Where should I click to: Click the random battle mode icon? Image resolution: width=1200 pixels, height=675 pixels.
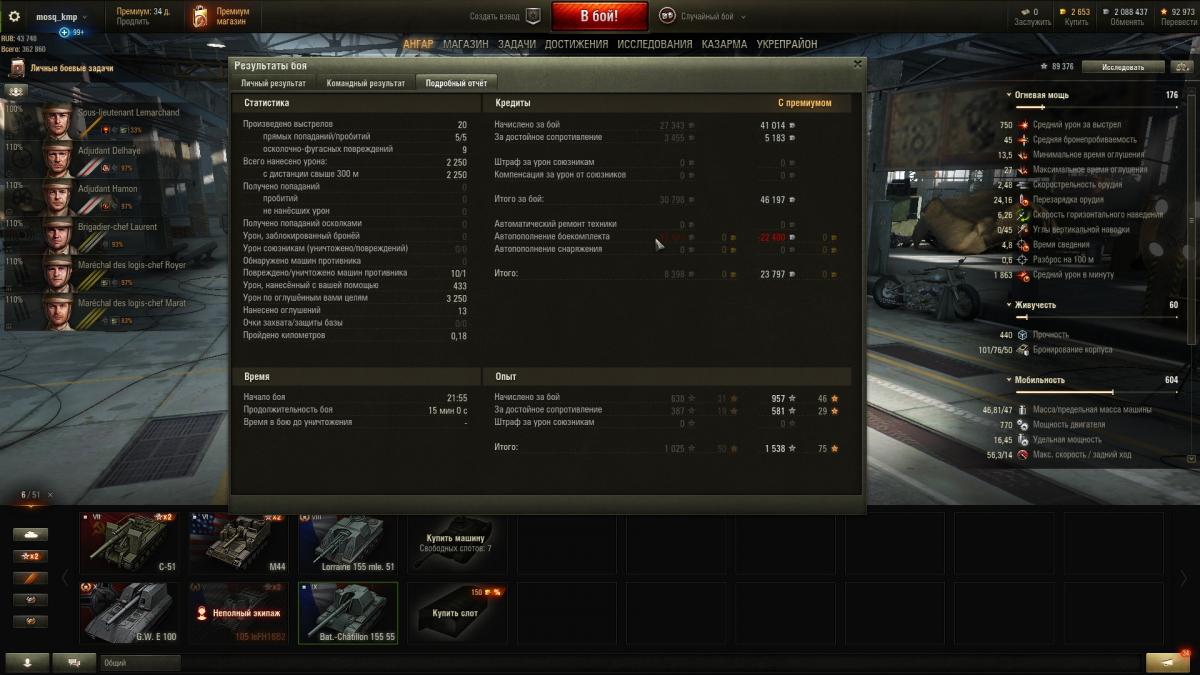tap(667, 16)
